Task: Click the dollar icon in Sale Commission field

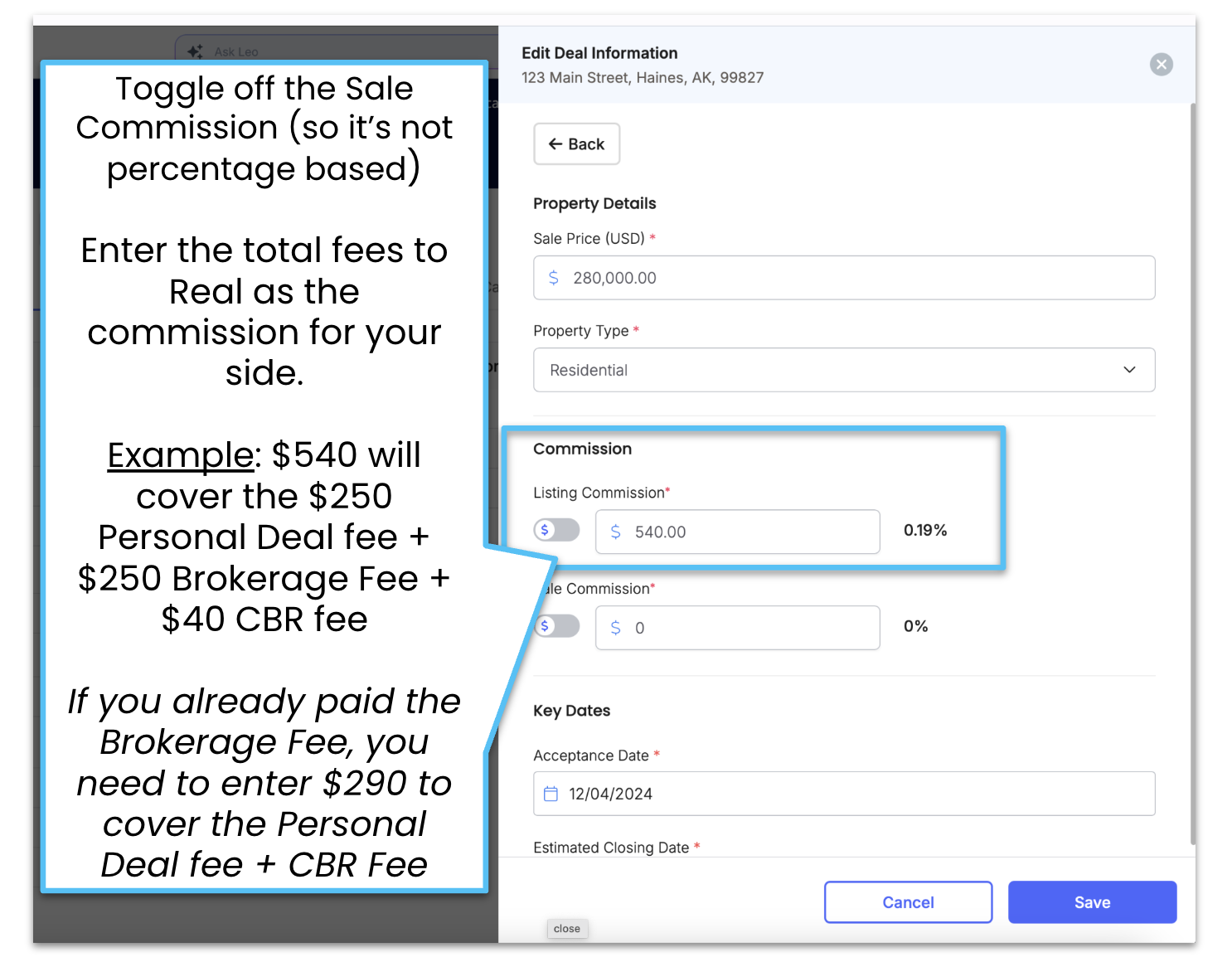Action: (x=615, y=628)
